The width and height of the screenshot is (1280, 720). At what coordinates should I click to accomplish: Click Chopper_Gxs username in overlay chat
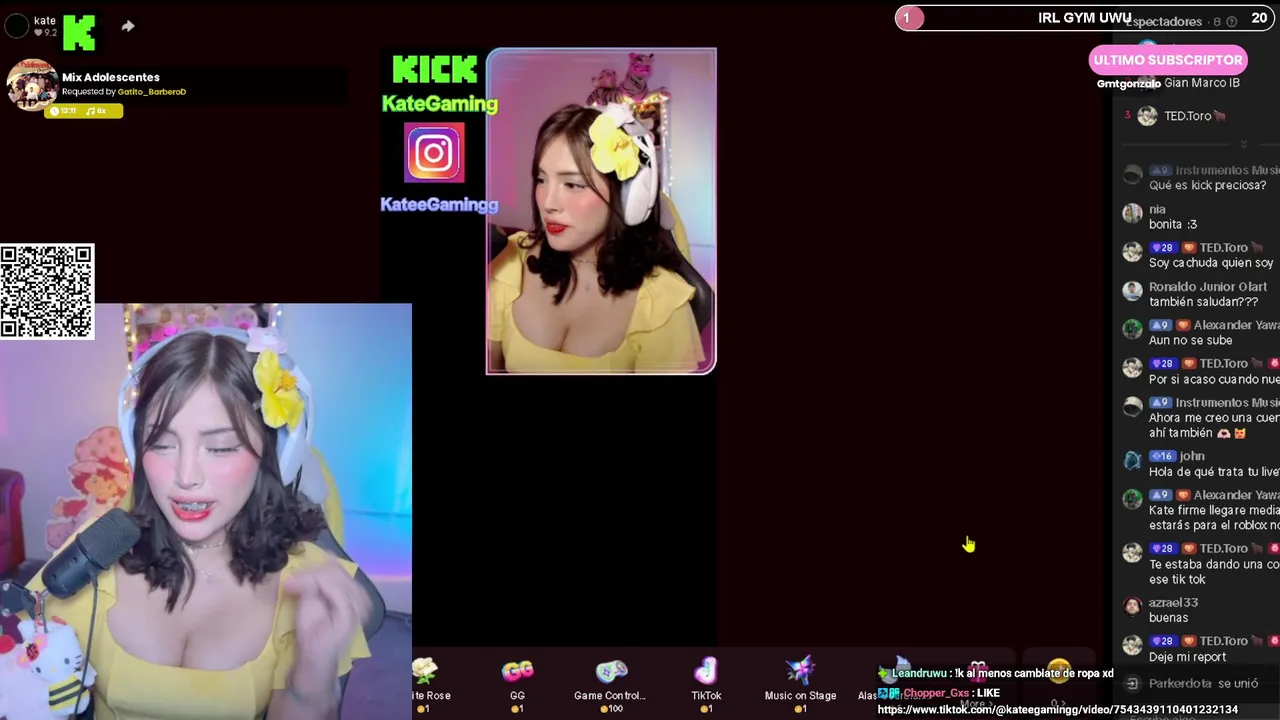pyautogui.click(x=937, y=693)
